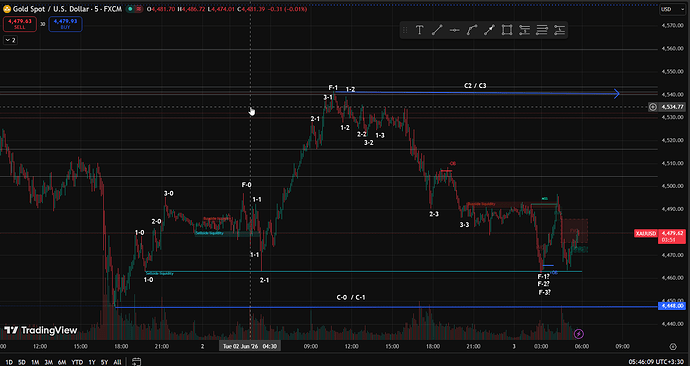Image resolution: width=690 pixels, height=366 pixels.
Task: Grab the favorites toolbar drag handle
Action: tap(405, 30)
